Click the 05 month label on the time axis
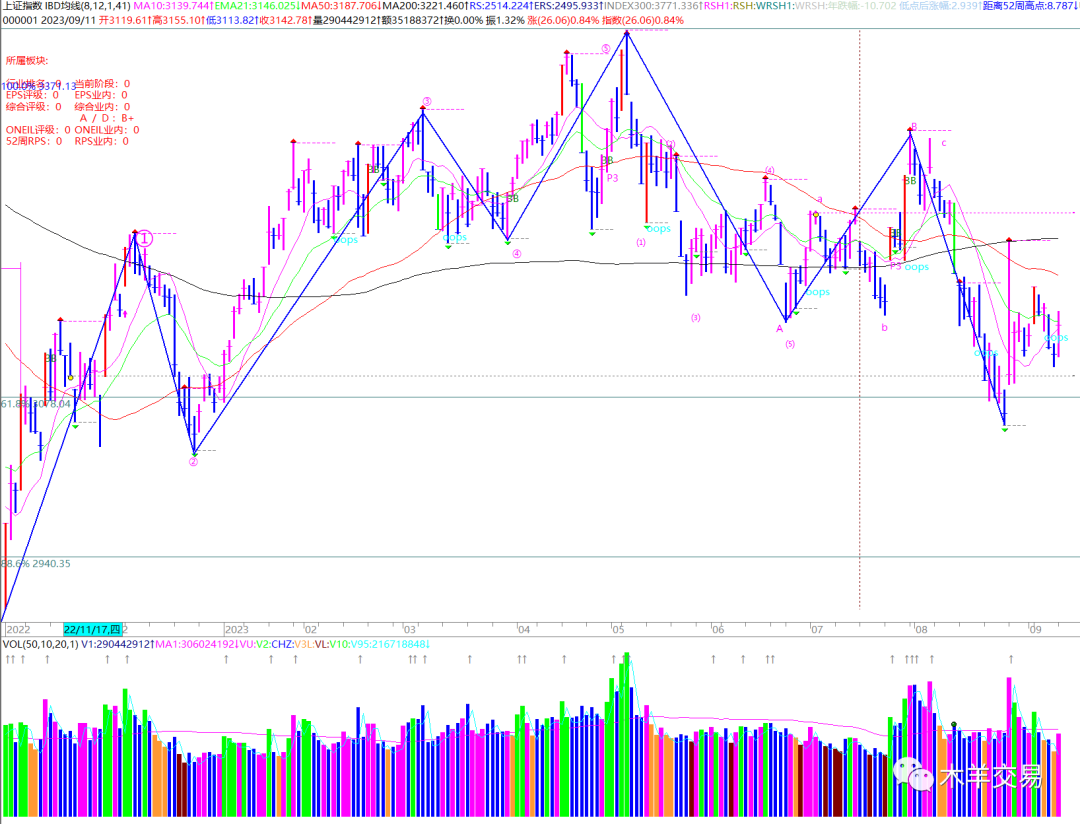Viewport: 1080px width, 824px height. 618,630
